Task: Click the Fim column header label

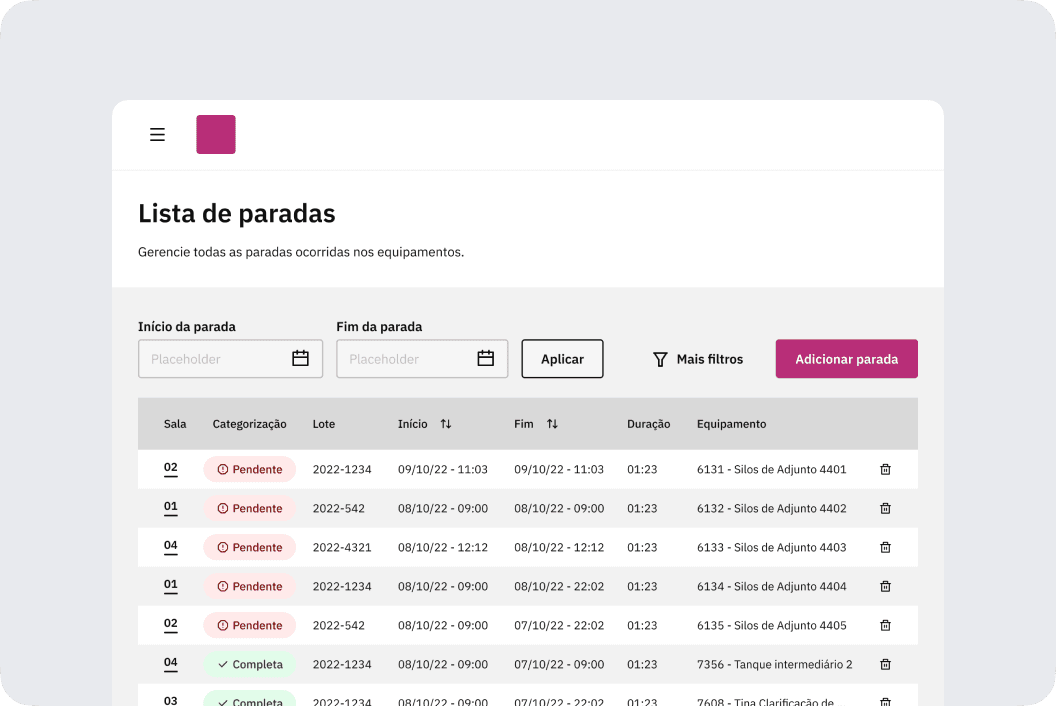Action: click(524, 424)
